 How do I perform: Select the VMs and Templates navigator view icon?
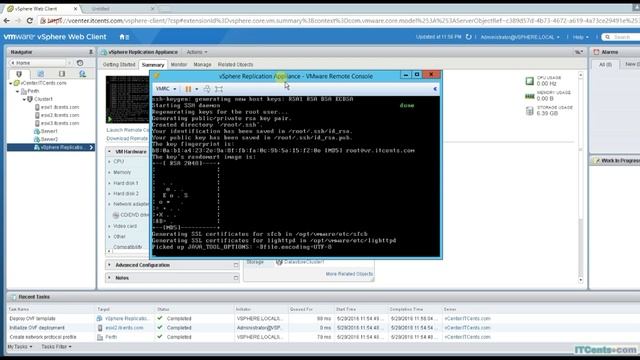40,74
